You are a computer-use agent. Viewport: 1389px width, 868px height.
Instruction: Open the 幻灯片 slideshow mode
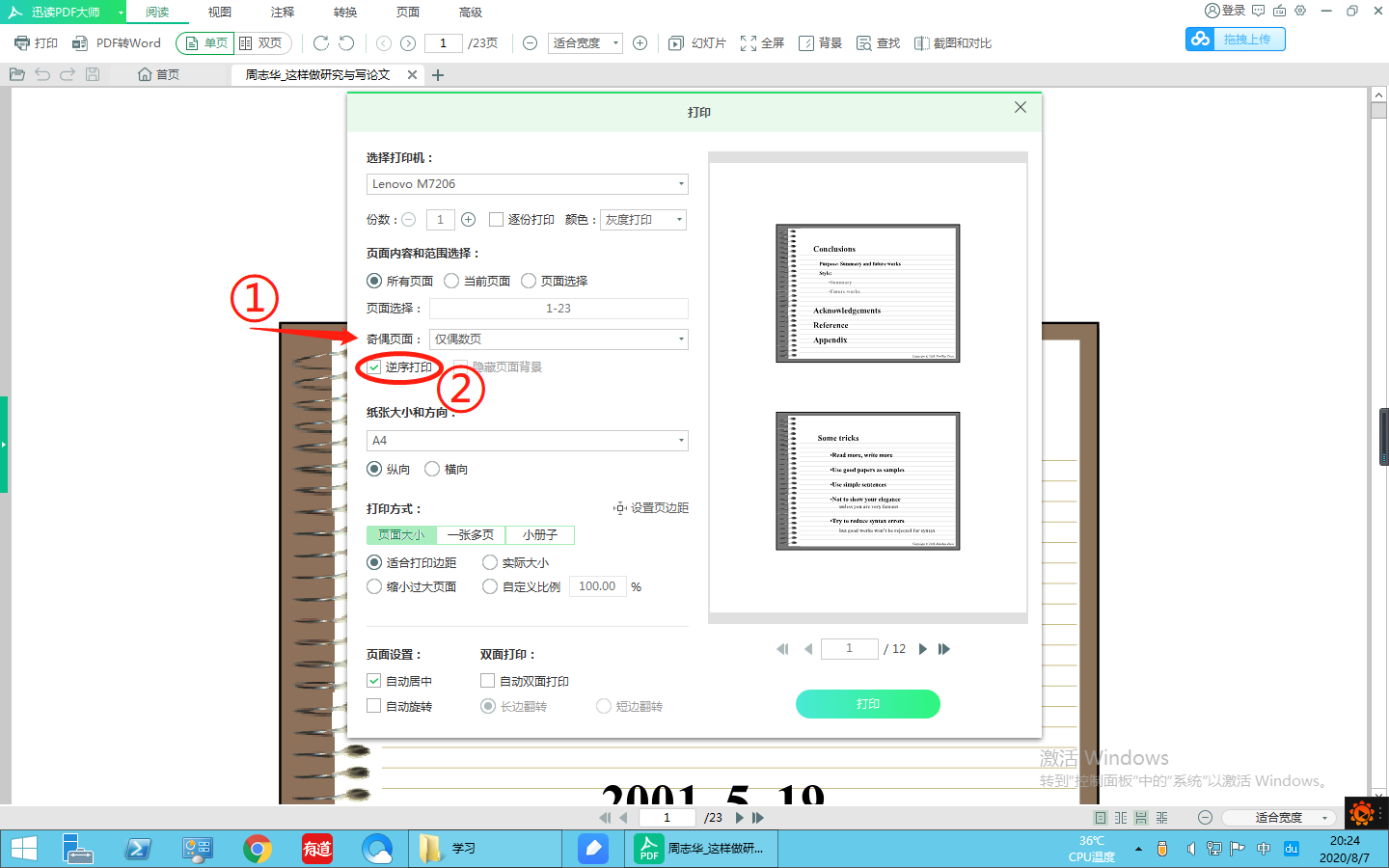pos(696,42)
